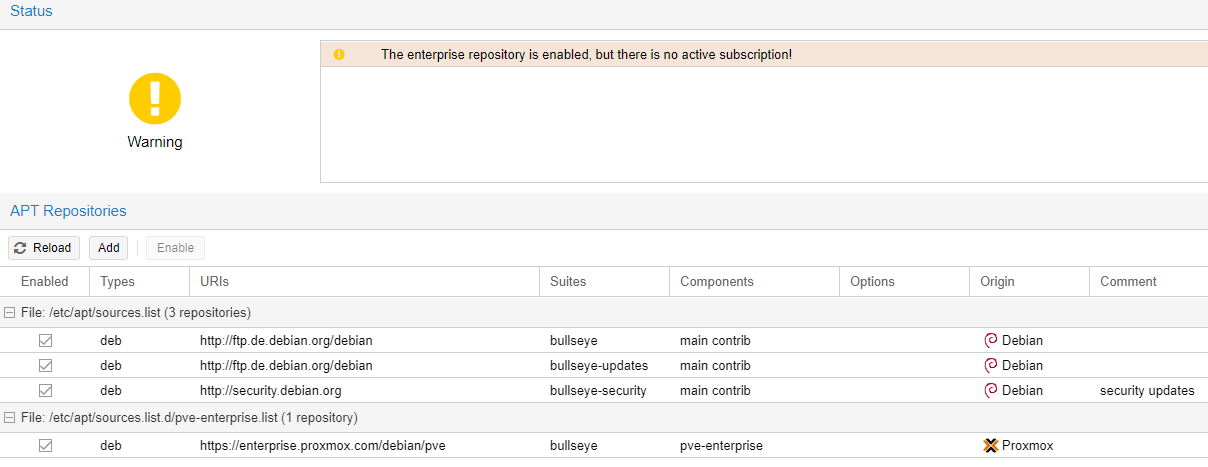Click the Proxmox logo in the pve-enterprise row
The image size is (1208, 467).
point(991,446)
